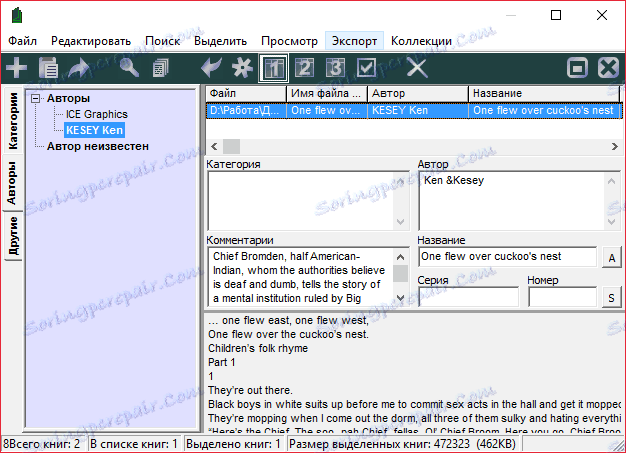This screenshot has height=453, width=626.
Task: Click the S button beside Номер
Action: coord(612,298)
